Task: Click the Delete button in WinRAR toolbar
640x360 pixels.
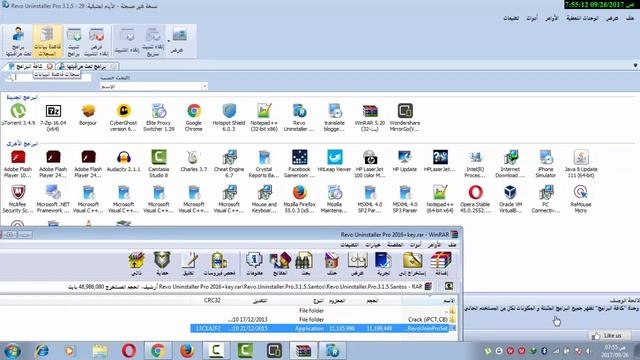Action: click(331, 264)
